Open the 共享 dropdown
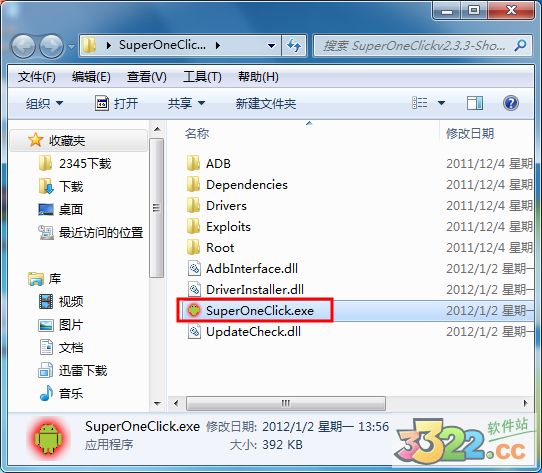The width and height of the screenshot is (542, 473). click(x=186, y=103)
